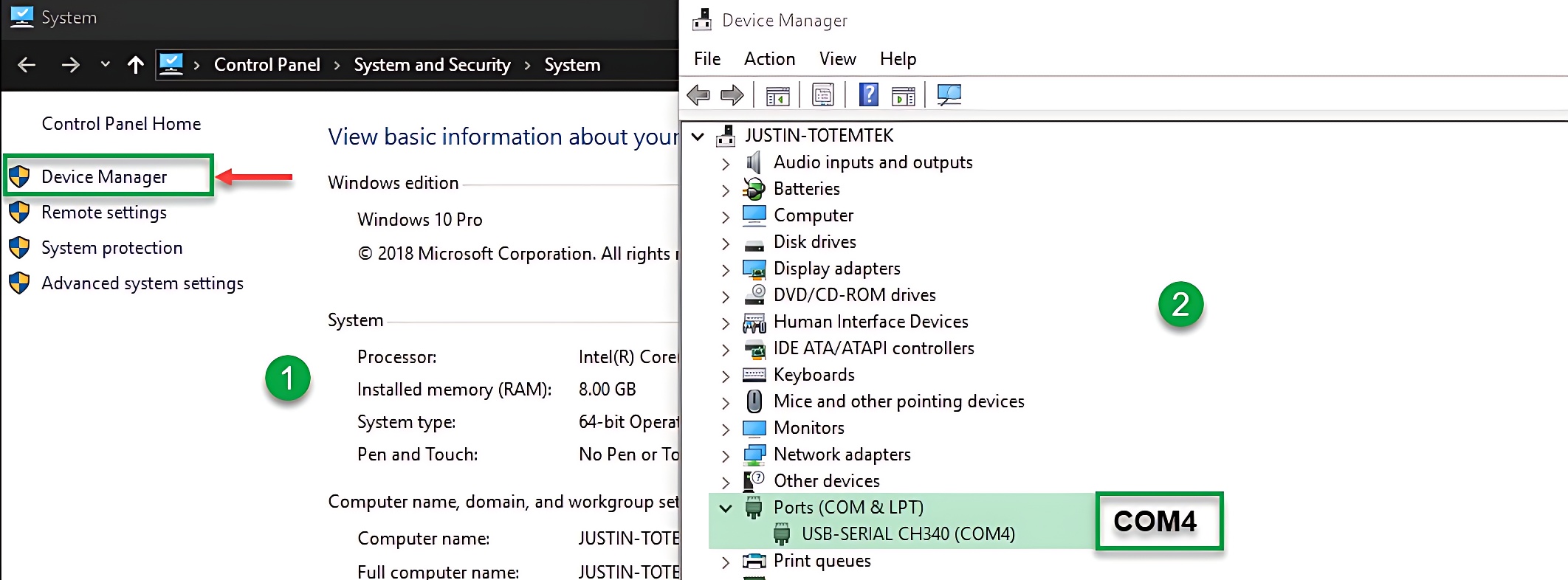Image resolution: width=1568 pixels, height=580 pixels.
Task: Open System protection link
Action: [x=111, y=248]
